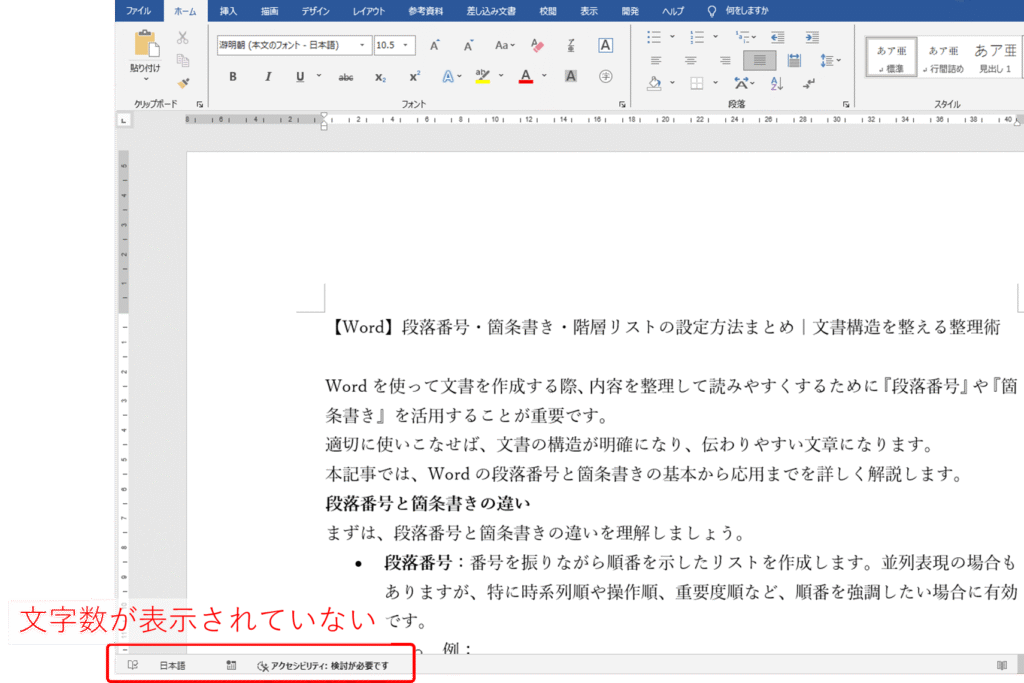This screenshot has height=683, width=1024.
Task: Expand the bullets library dropdown arrow
Action: click(x=672, y=37)
